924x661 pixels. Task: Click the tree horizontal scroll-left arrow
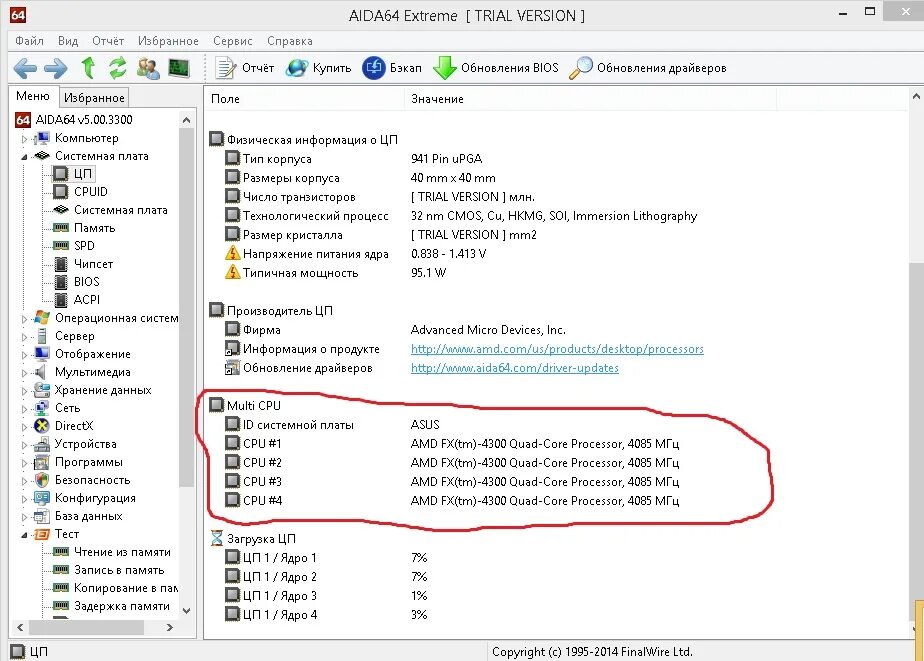tap(20, 627)
